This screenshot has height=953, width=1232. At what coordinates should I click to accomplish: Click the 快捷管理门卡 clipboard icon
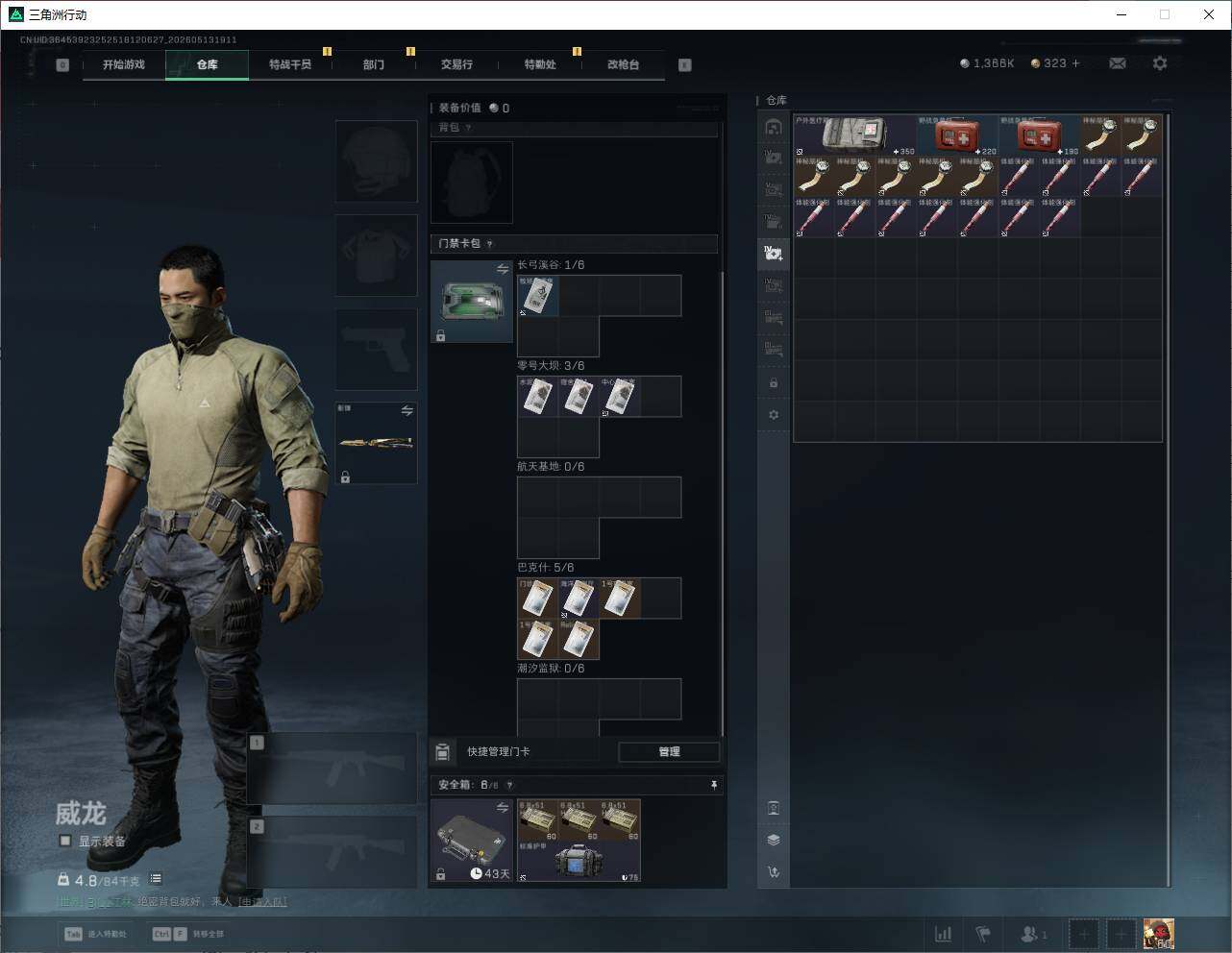click(x=443, y=751)
